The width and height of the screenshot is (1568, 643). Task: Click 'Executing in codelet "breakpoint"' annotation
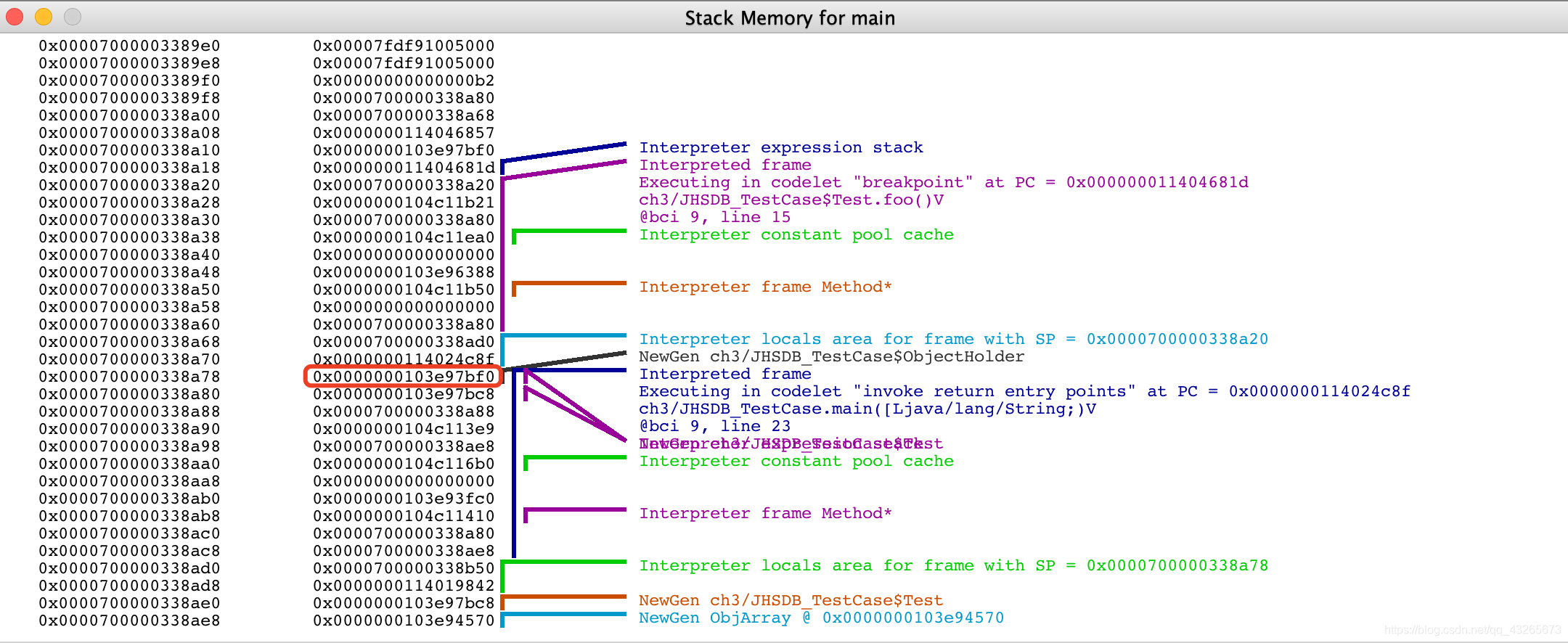(x=944, y=182)
